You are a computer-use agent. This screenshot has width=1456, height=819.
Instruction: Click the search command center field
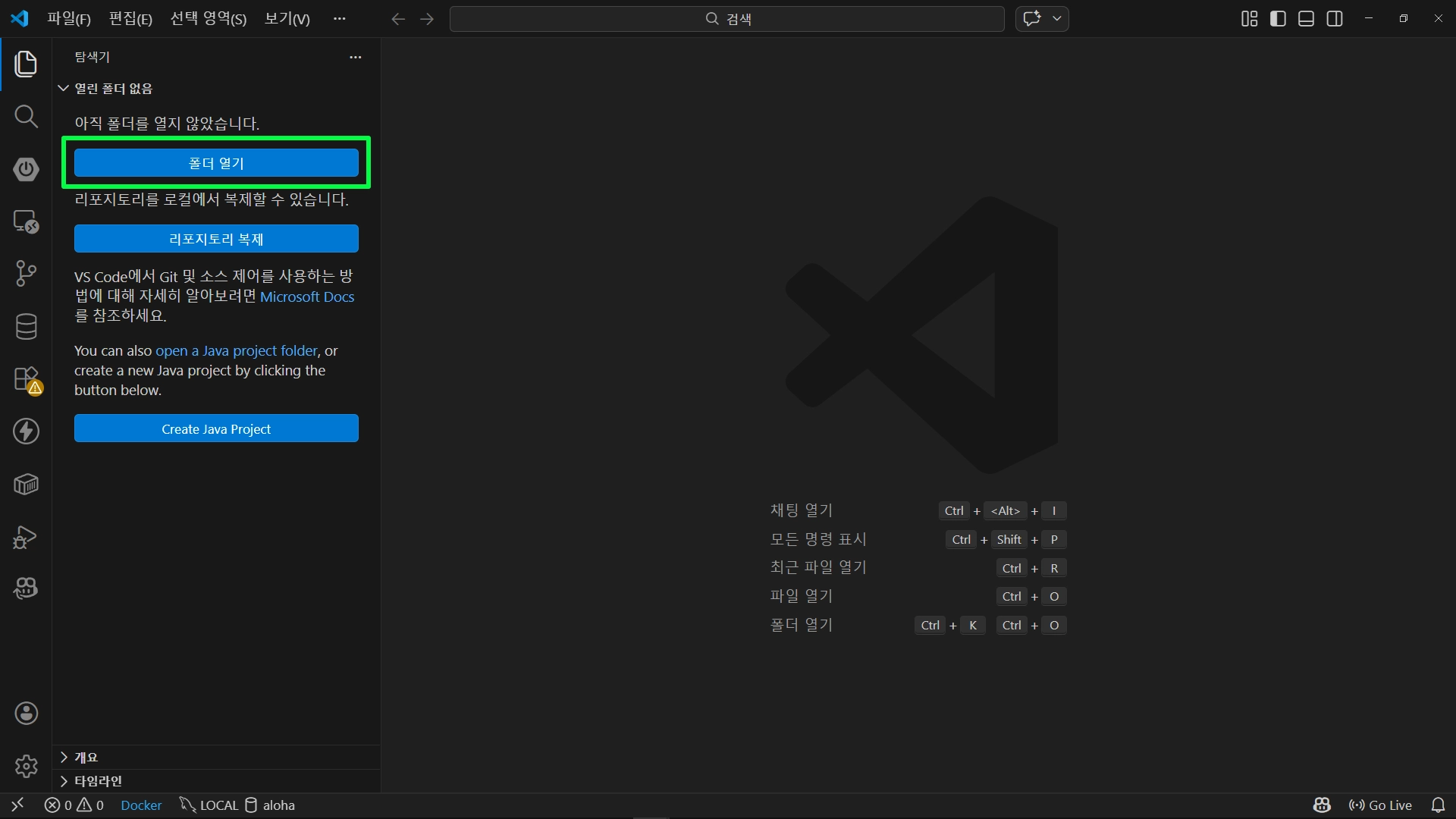[726, 19]
